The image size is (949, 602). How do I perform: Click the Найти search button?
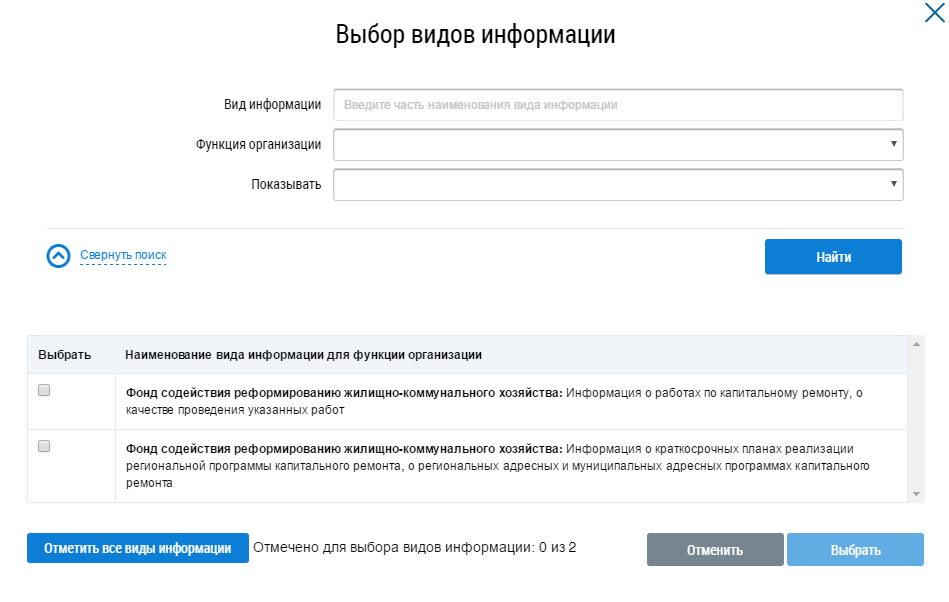click(833, 257)
